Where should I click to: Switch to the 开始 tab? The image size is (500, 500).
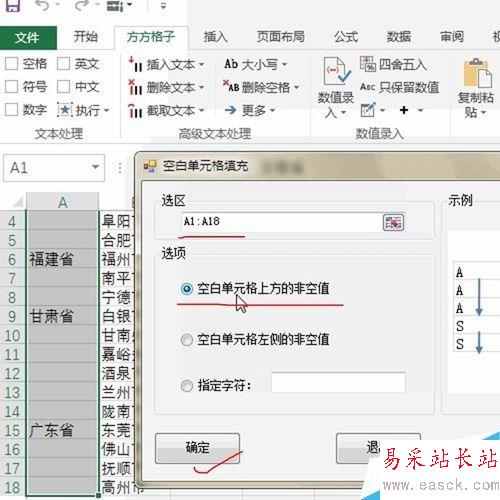(x=86, y=37)
